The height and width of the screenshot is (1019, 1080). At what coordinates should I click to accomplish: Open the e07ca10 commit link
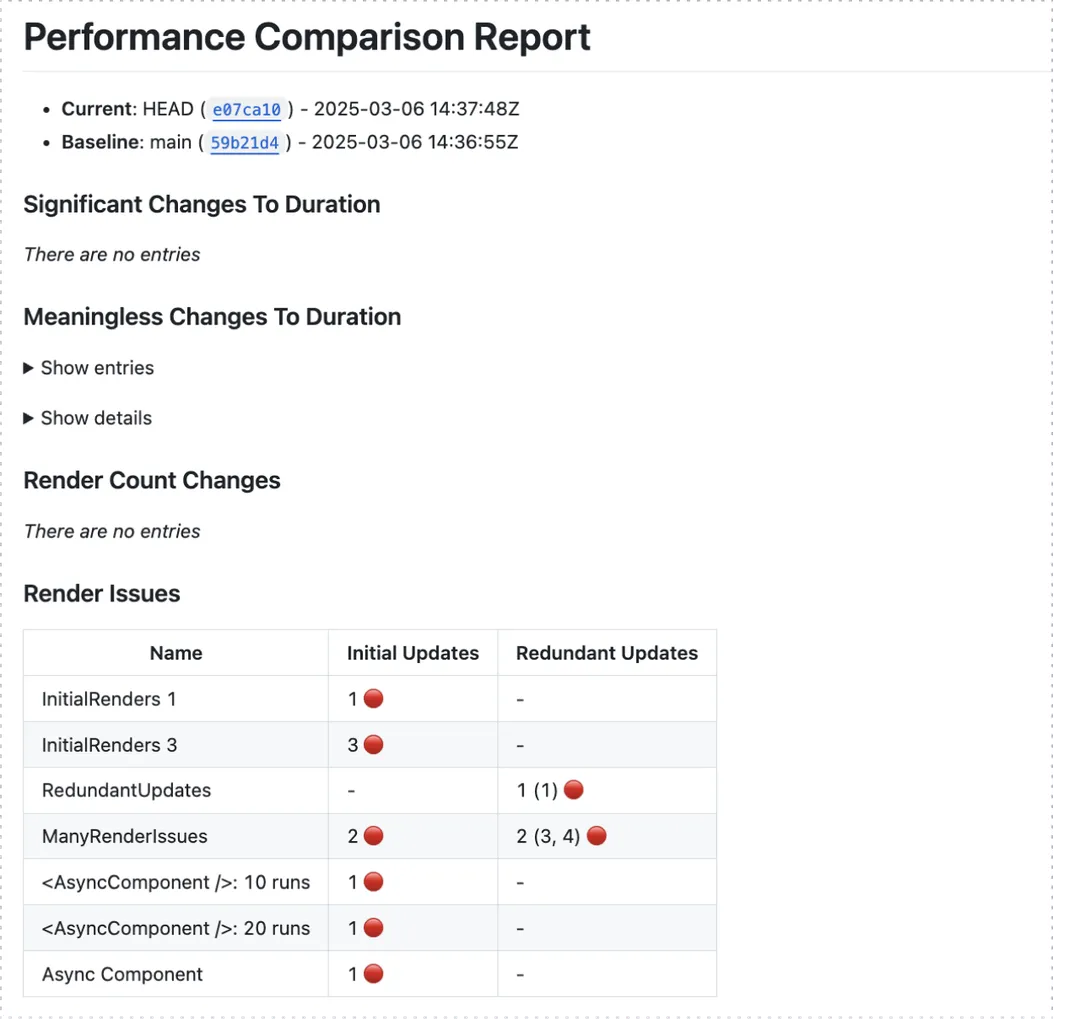tap(246, 109)
